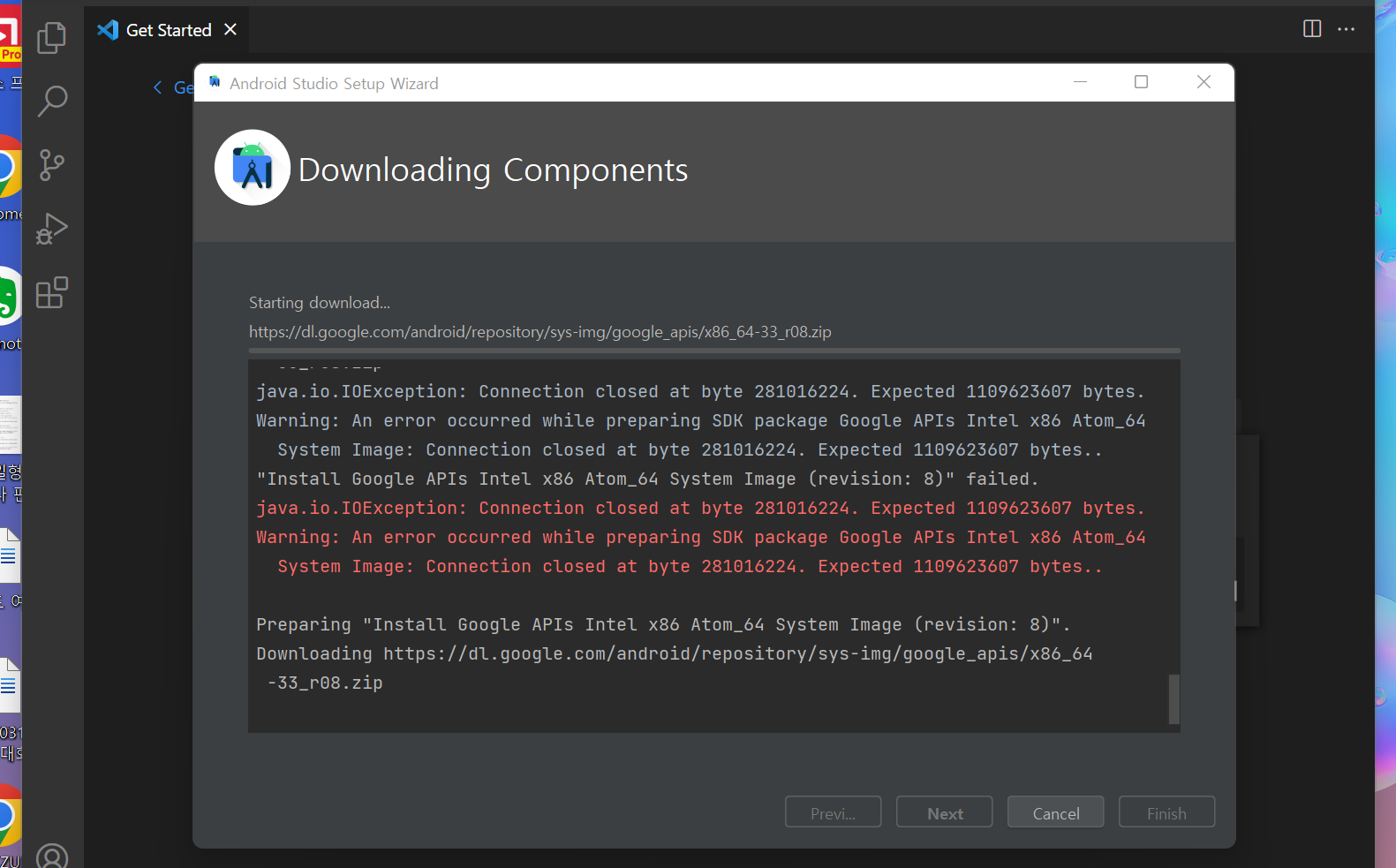The height and width of the screenshot is (868, 1396).
Task: Close the Get Started tab
Action: [230, 29]
